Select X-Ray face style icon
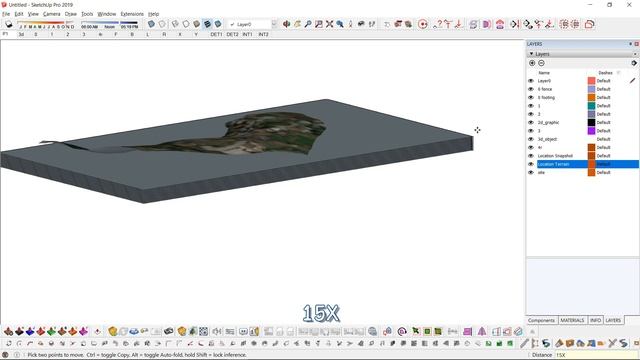 tap(151, 24)
